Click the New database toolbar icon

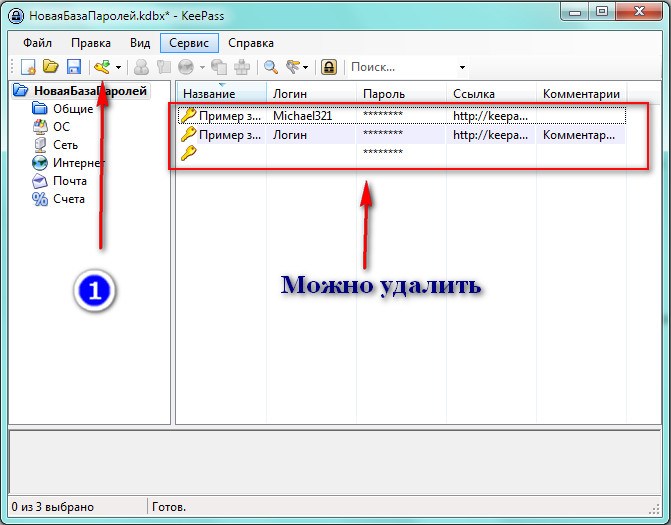click(28, 67)
